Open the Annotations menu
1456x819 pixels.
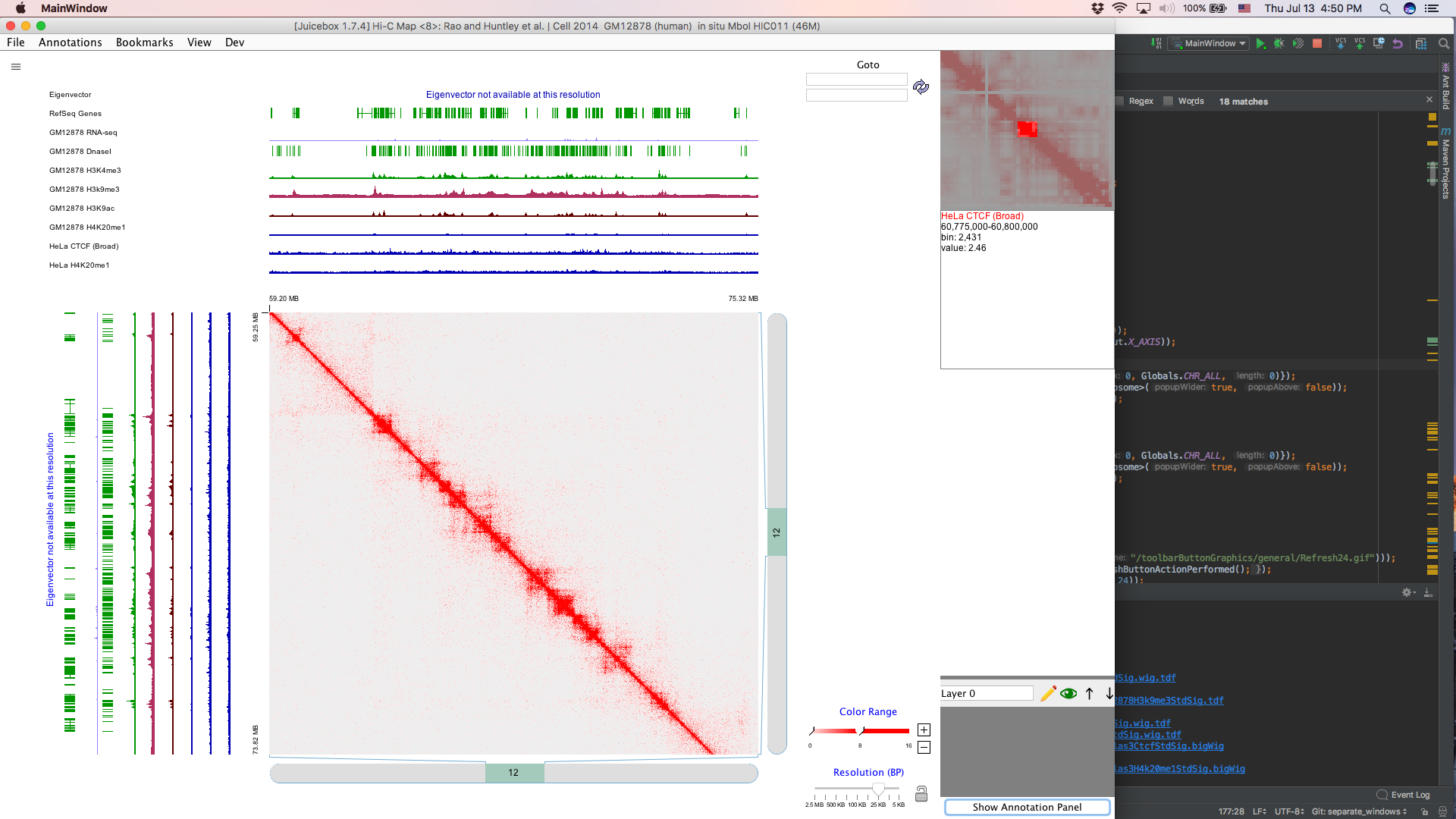70,42
